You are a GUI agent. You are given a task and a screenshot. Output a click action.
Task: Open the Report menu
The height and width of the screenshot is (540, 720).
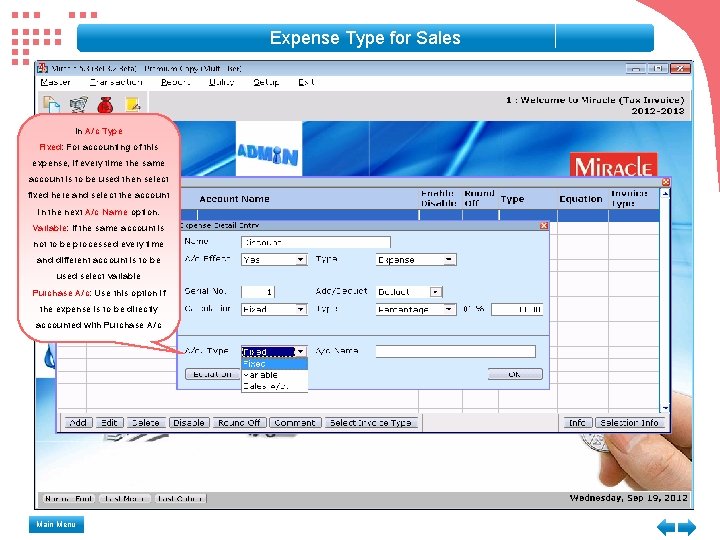point(175,82)
